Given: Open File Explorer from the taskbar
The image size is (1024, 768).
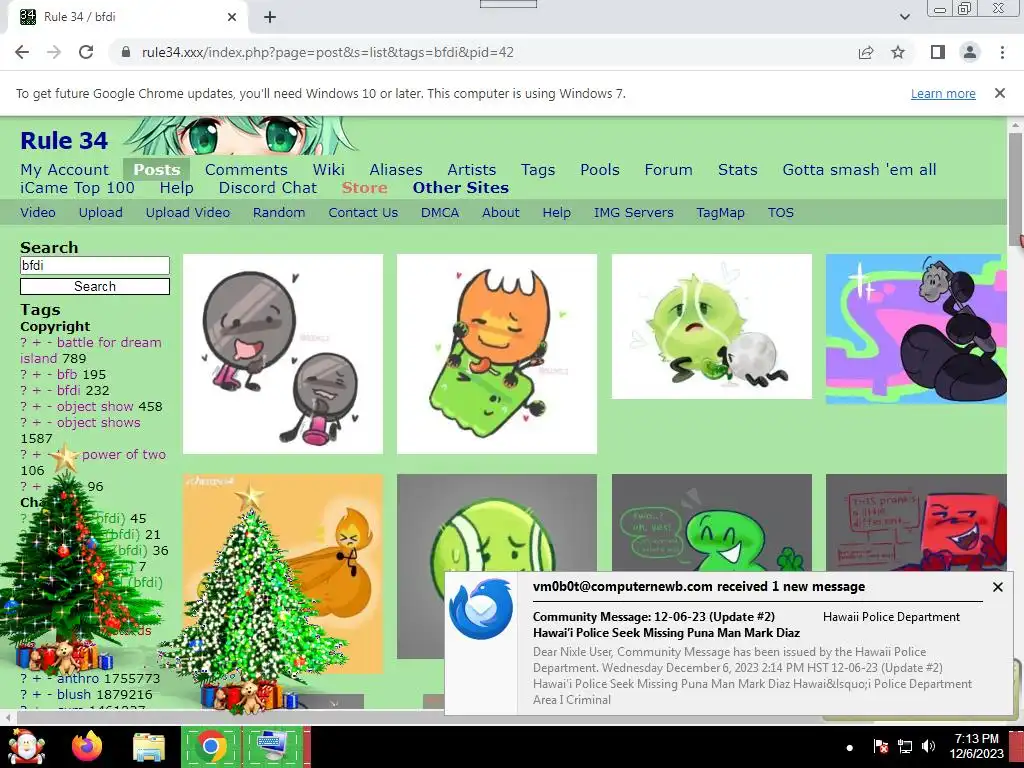Looking at the screenshot, I should 149,748.
